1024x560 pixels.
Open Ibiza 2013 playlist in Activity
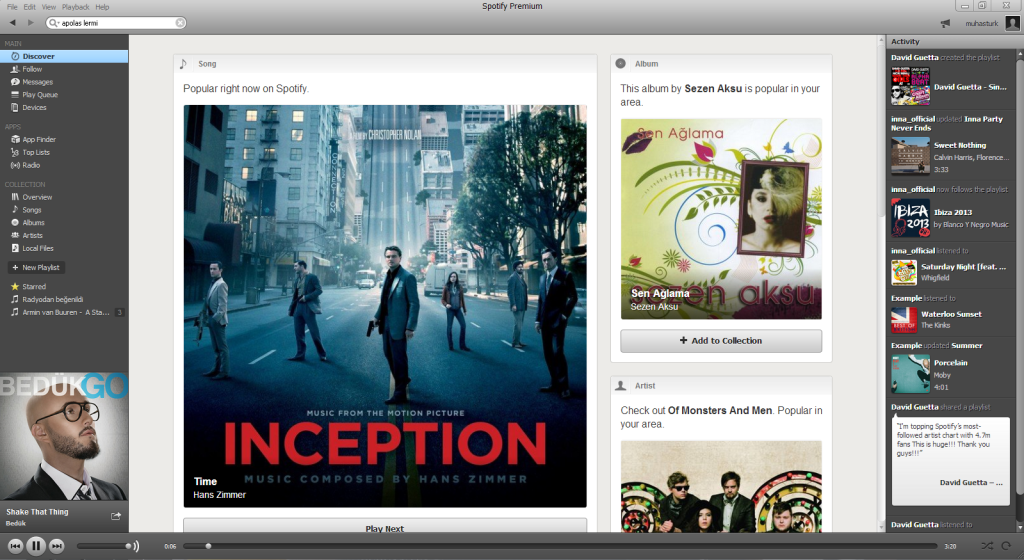[953, 212]
